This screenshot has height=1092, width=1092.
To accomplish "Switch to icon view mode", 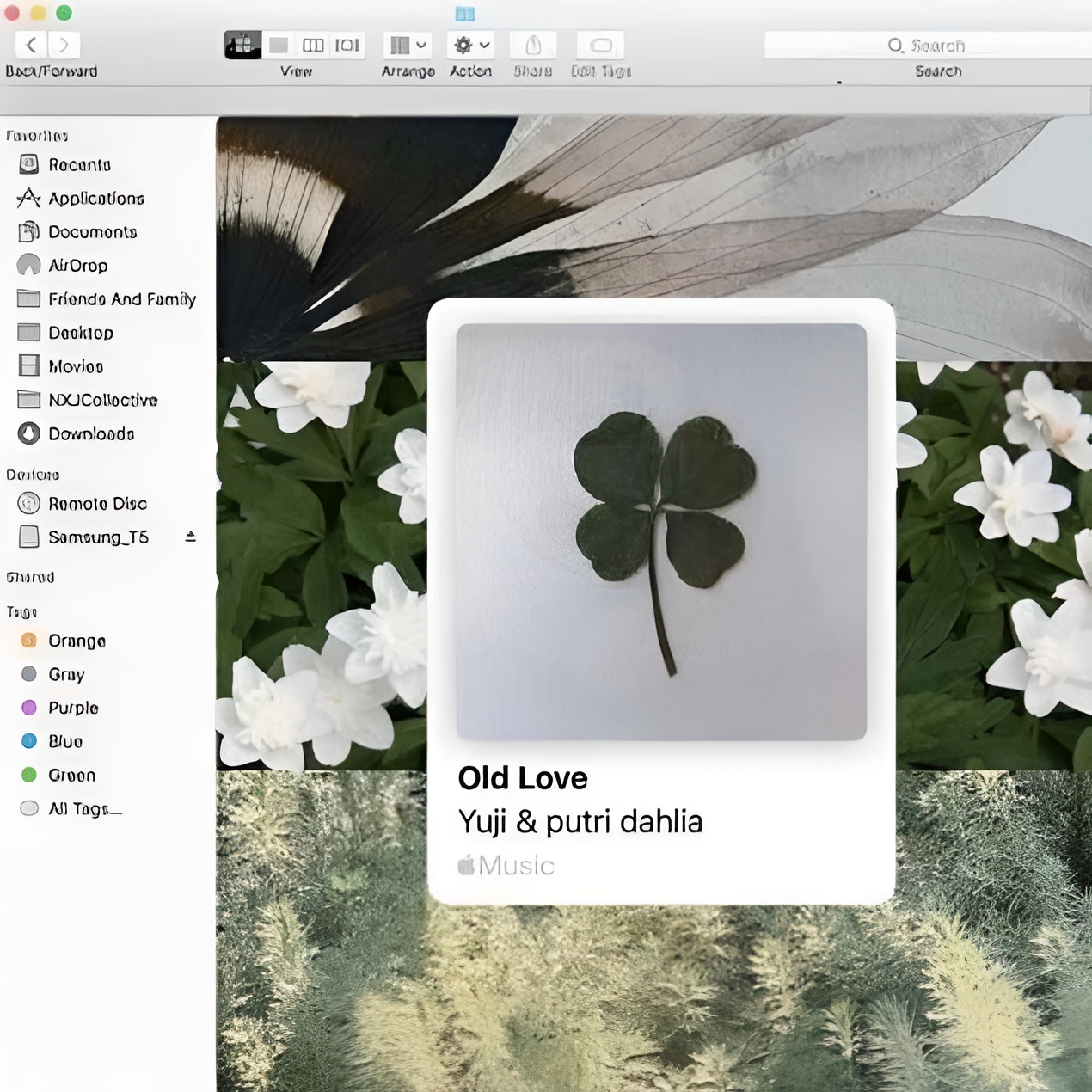I will [242, 45].
